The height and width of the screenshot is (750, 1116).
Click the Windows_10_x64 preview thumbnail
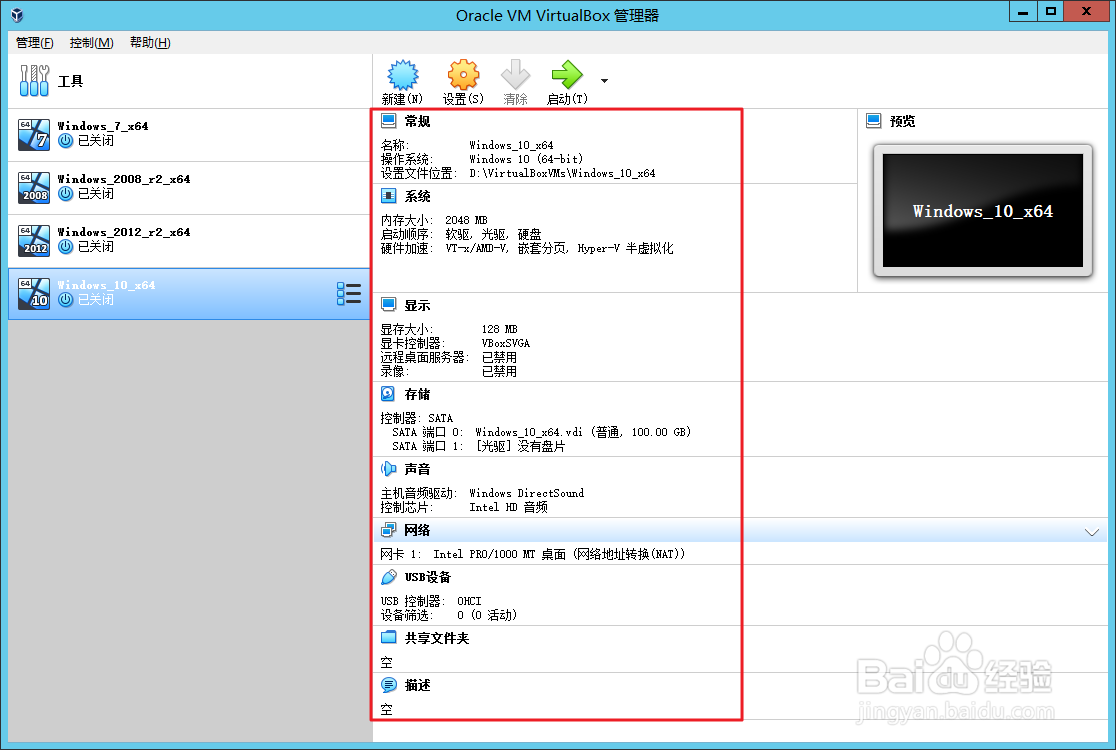981,211
